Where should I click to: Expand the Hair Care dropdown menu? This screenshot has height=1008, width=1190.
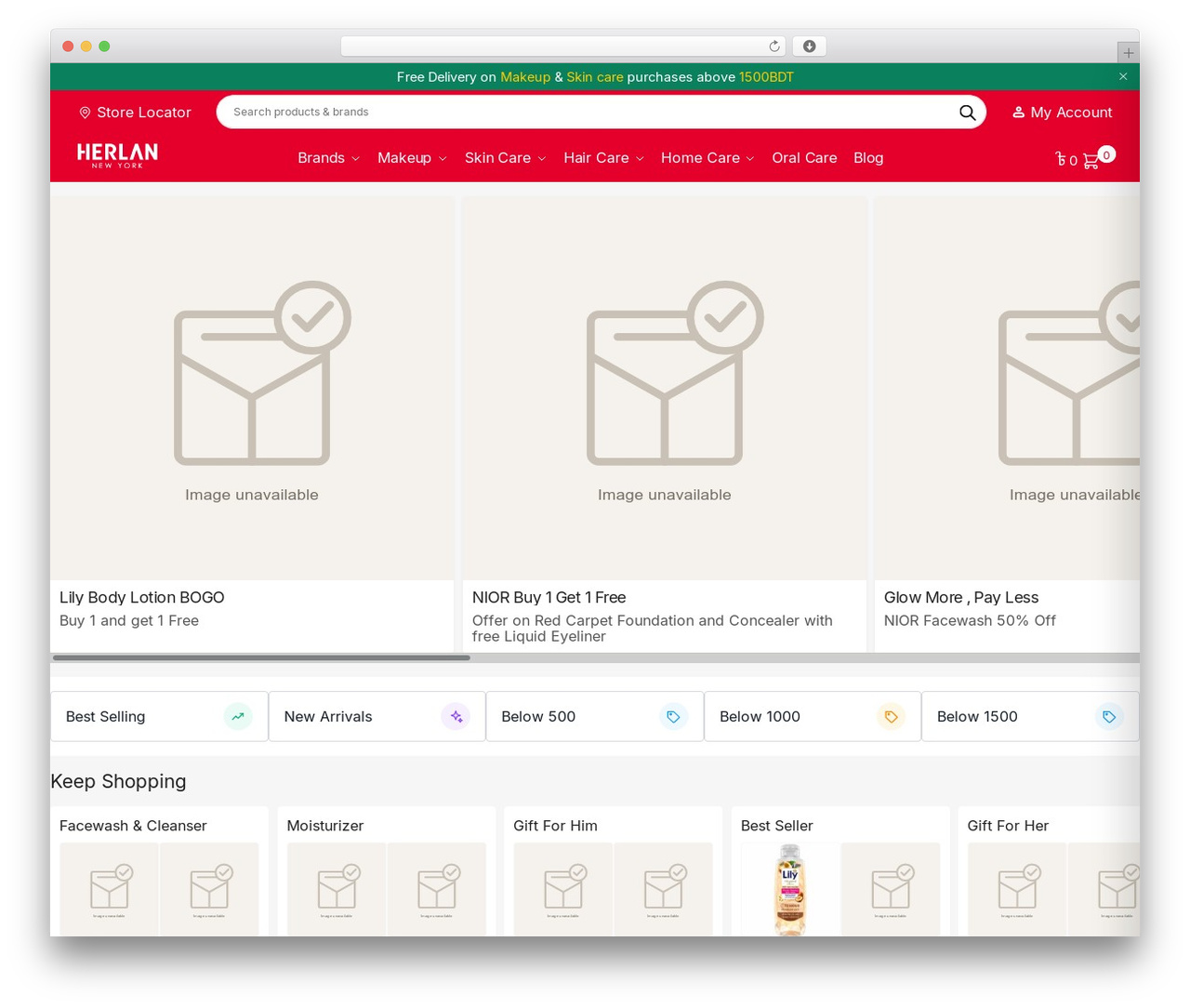click(603, 158)
